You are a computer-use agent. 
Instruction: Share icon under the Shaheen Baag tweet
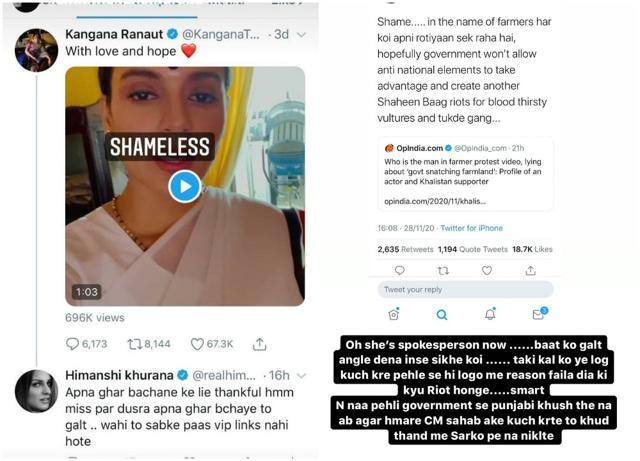(x=530, y=270)
